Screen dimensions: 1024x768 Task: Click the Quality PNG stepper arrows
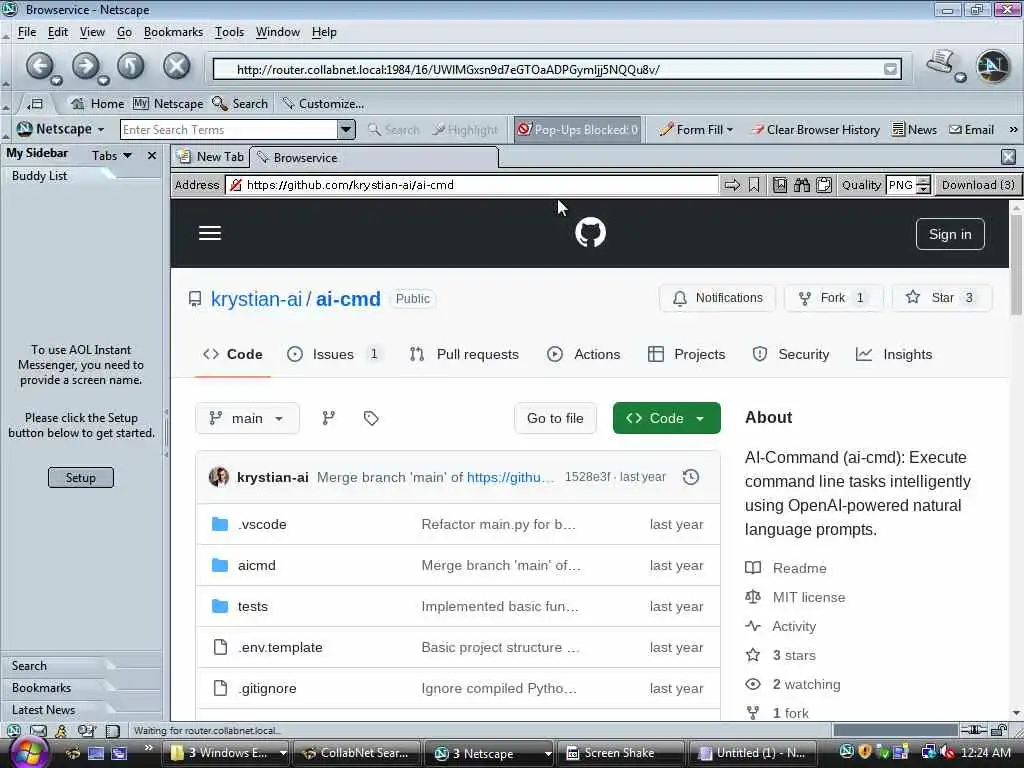click(923, 185)
